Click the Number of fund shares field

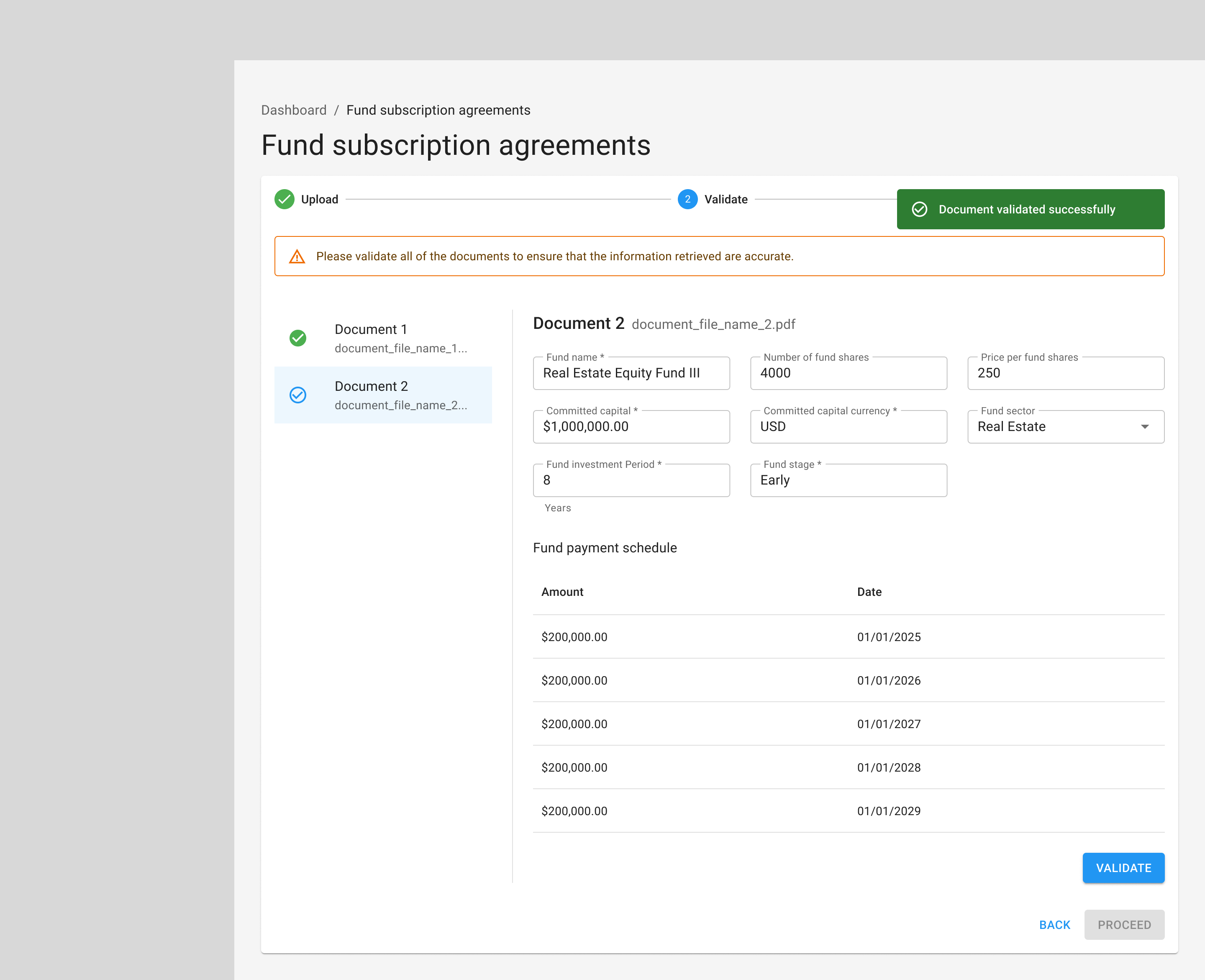848,373
